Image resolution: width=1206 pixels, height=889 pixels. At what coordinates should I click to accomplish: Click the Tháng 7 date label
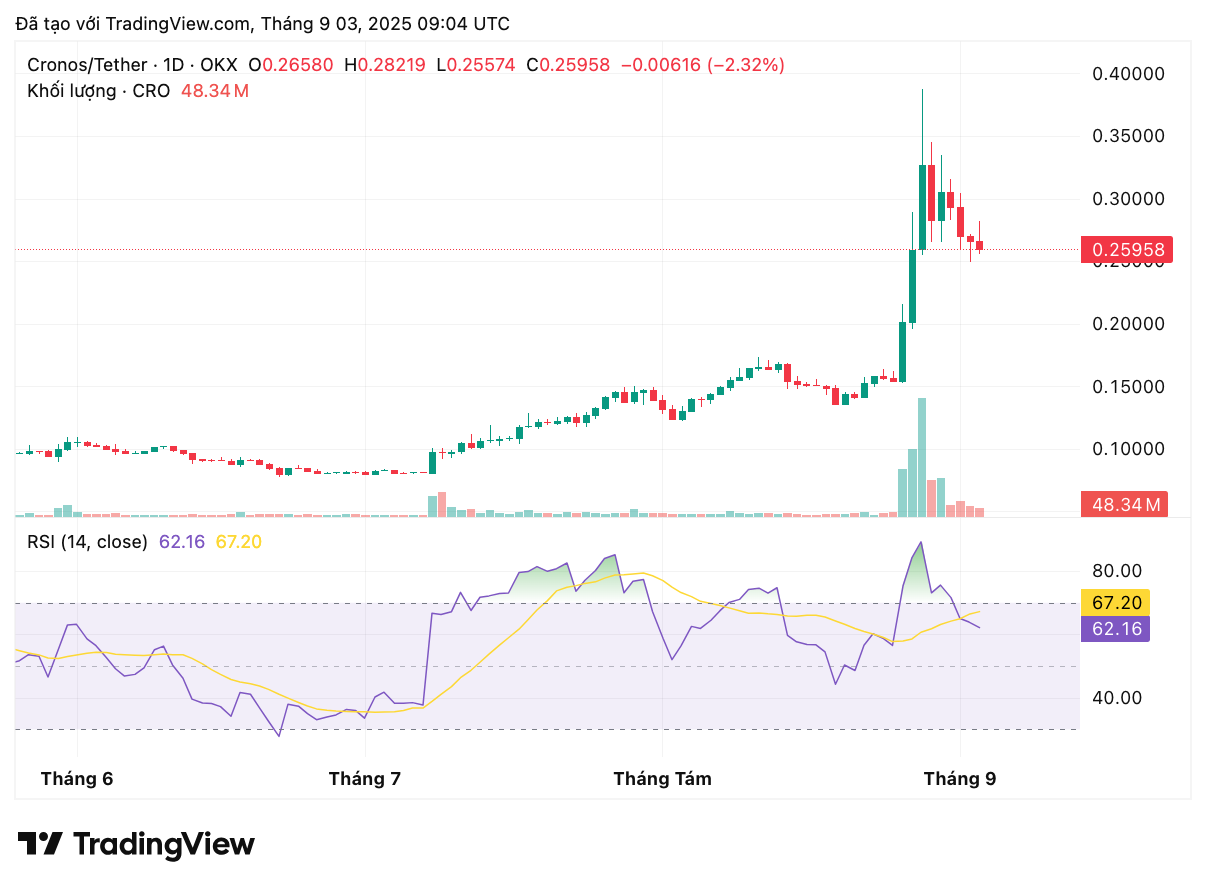[x=365, y=778]
